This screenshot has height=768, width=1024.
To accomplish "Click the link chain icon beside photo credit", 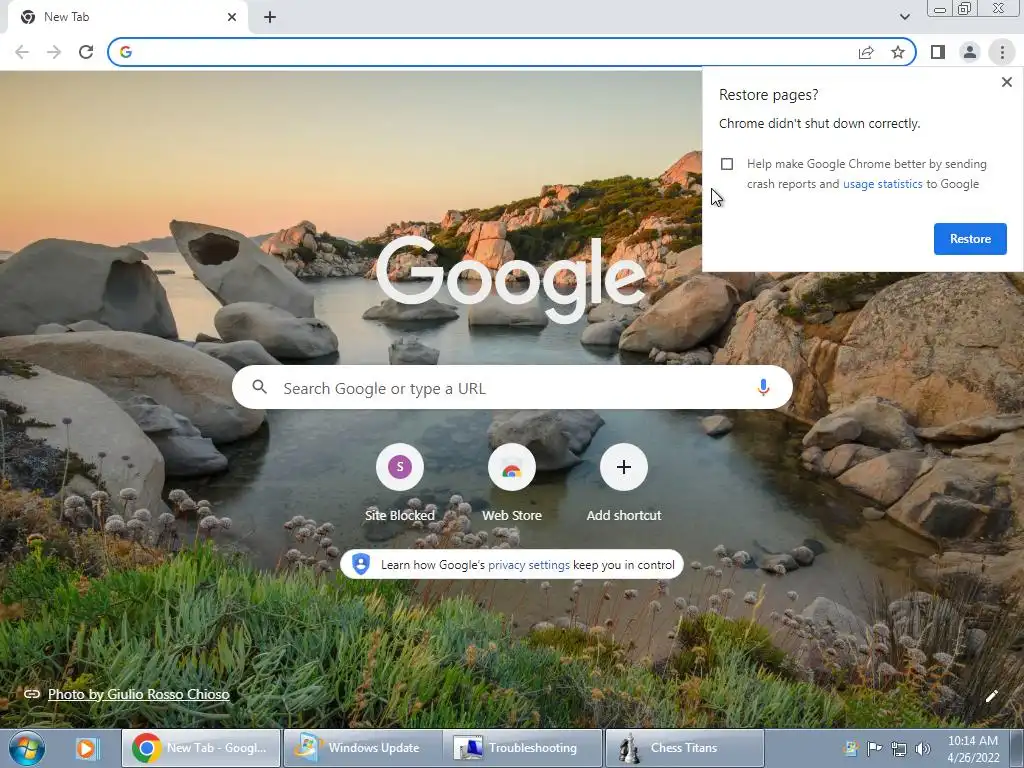I will [31, 694].
